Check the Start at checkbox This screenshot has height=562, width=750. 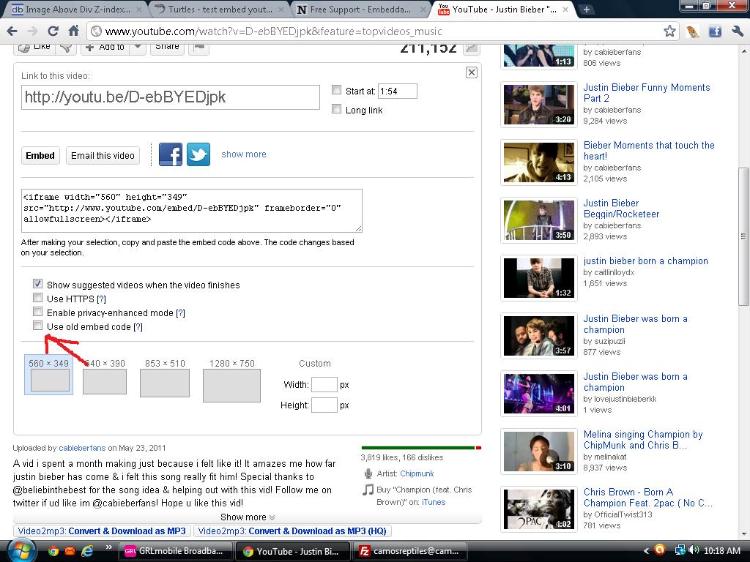pos(337,91)
